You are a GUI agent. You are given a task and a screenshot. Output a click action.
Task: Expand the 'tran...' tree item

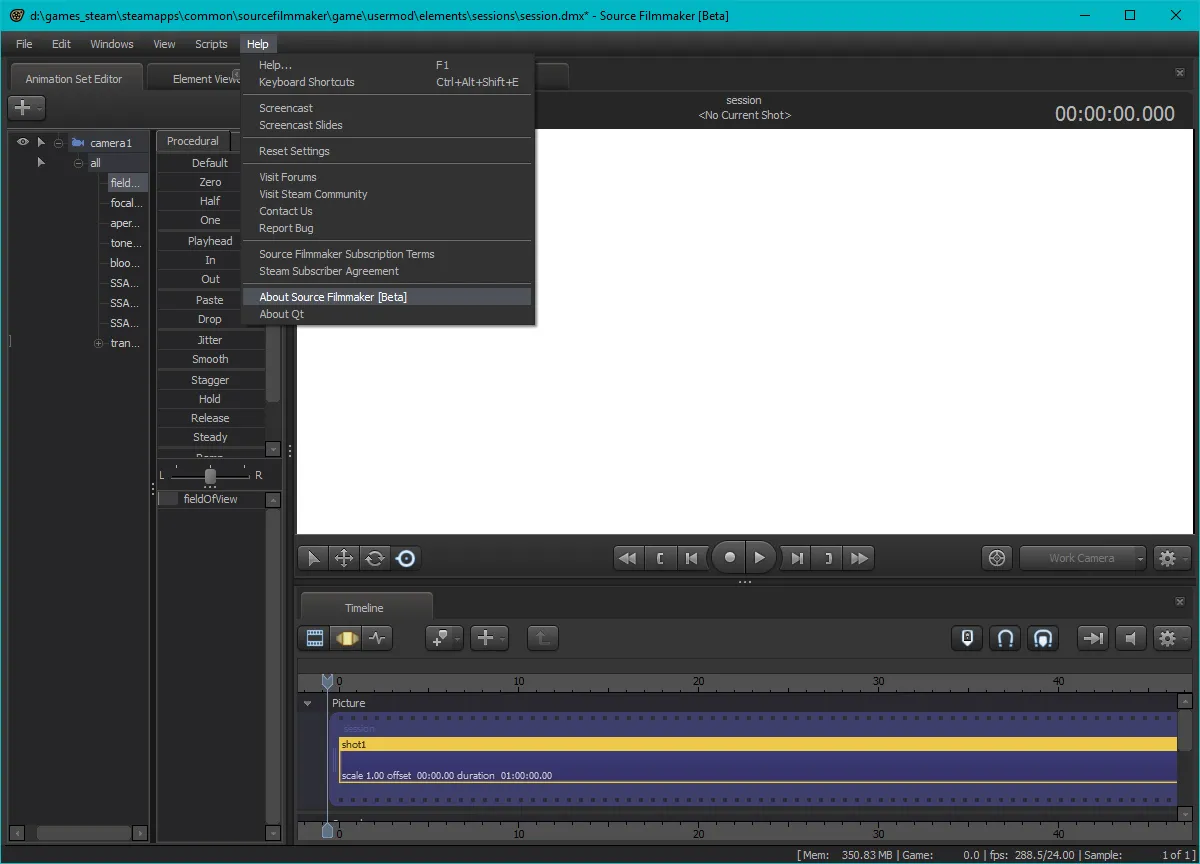(98, 344)
